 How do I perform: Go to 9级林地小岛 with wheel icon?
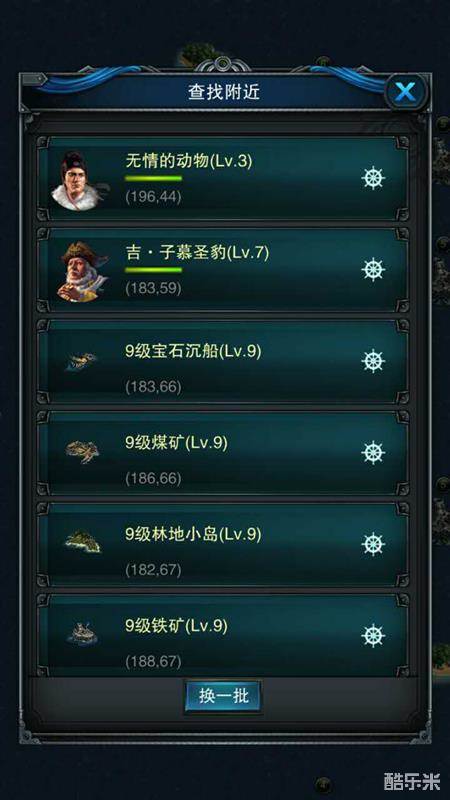coord(373,544)
